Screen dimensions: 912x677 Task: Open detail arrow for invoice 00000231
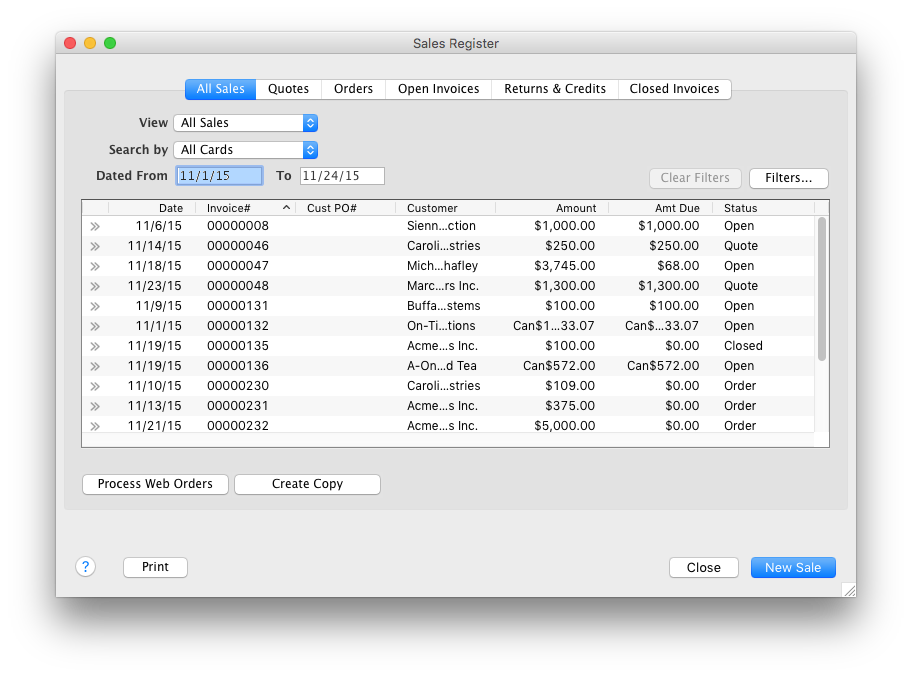(95, 406)
